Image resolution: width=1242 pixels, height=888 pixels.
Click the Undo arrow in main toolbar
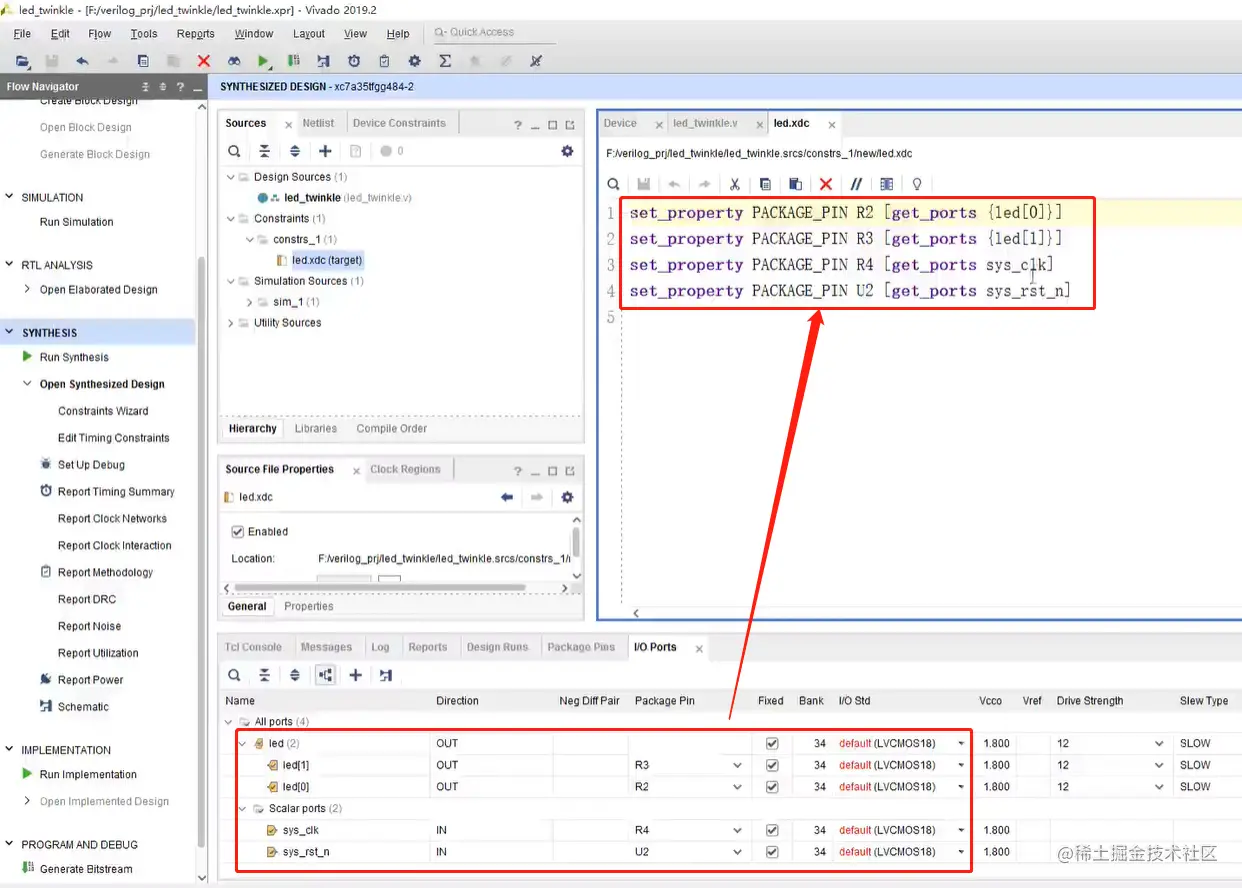point(82,61)
